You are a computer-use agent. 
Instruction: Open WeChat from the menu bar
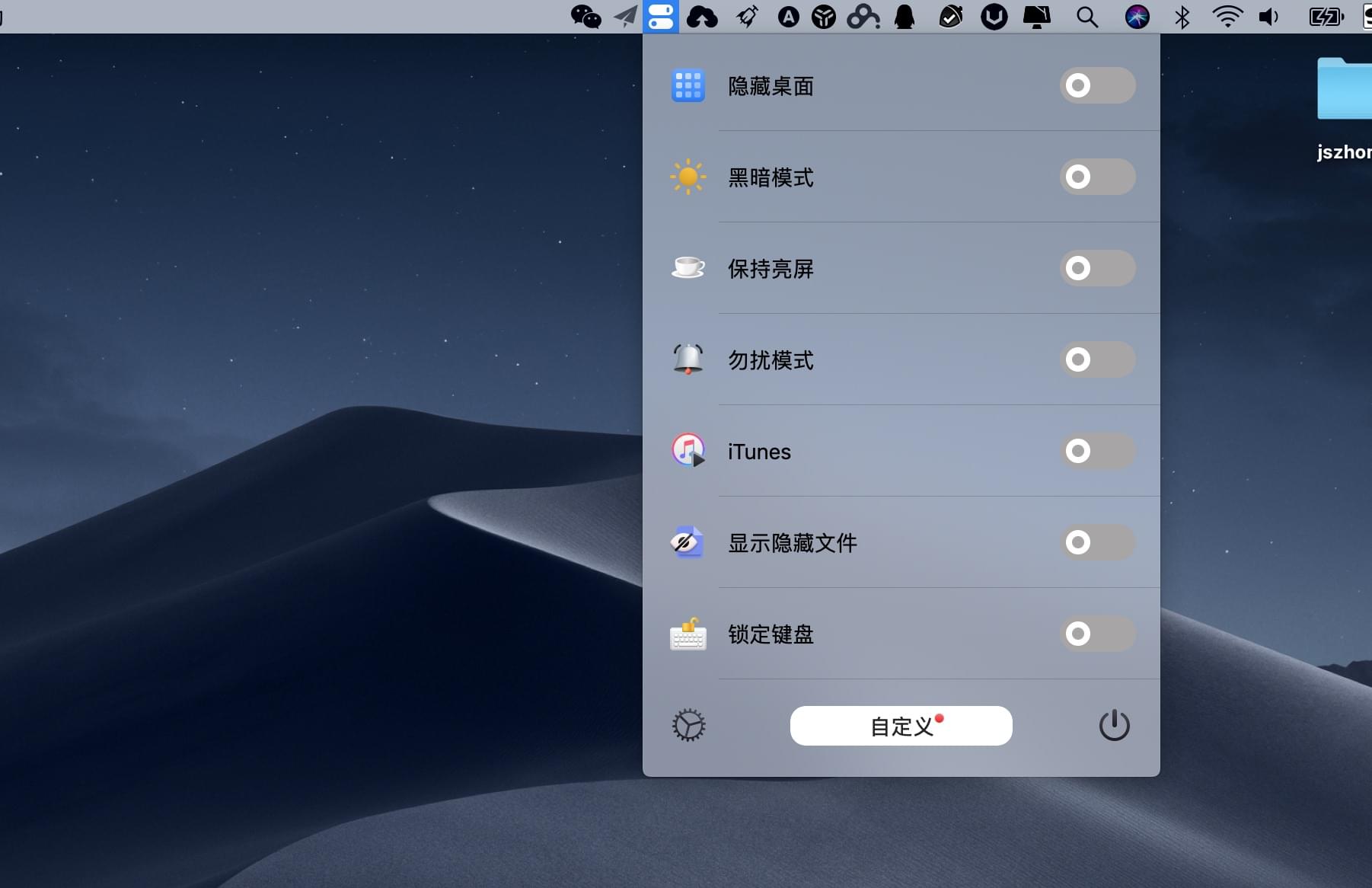pyautogui.click(x=585, y=17)
